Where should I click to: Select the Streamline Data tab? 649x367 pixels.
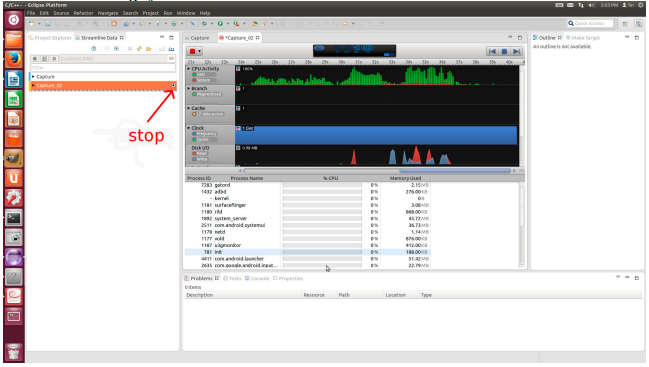[x=99, y=38]
